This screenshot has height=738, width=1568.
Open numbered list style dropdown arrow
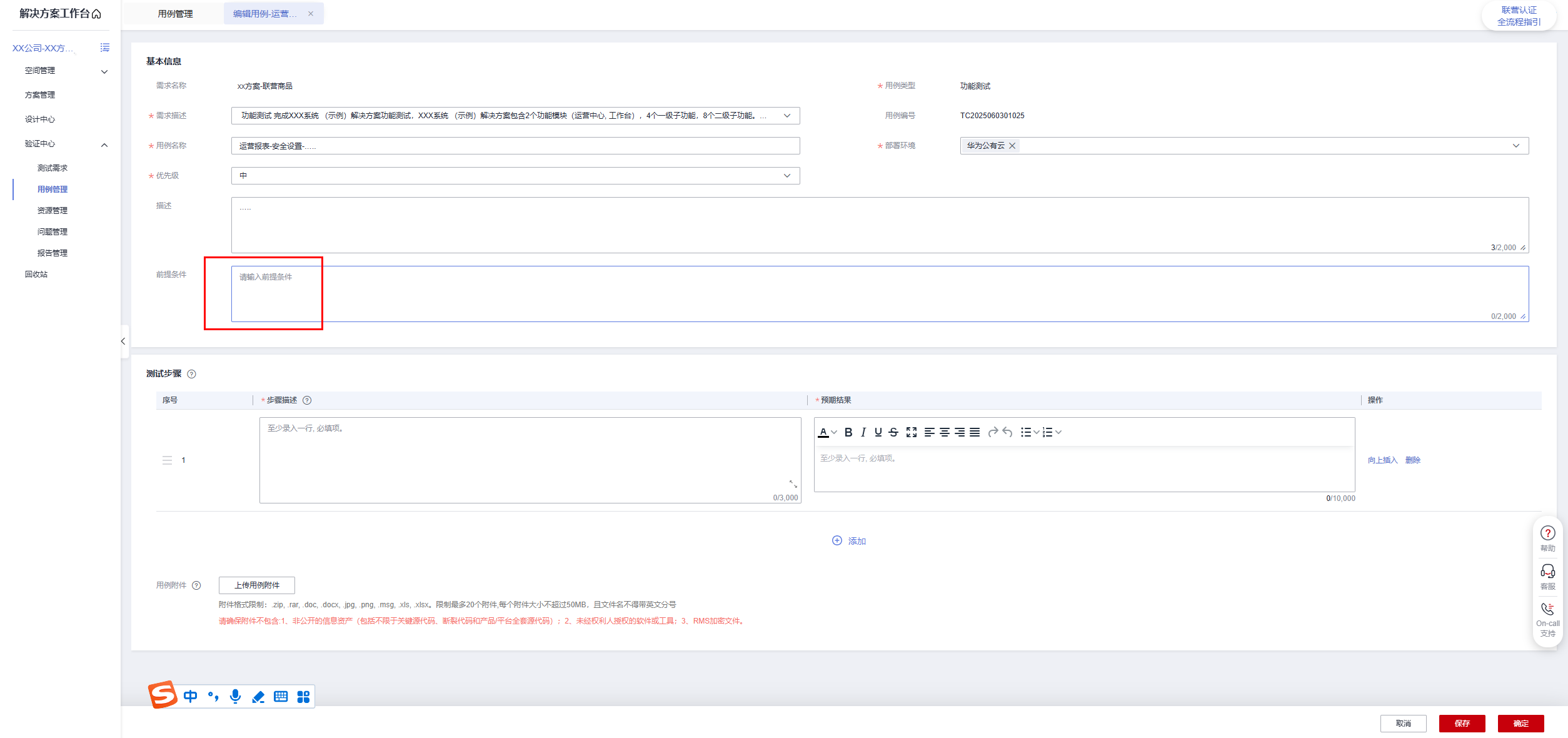1058,432
